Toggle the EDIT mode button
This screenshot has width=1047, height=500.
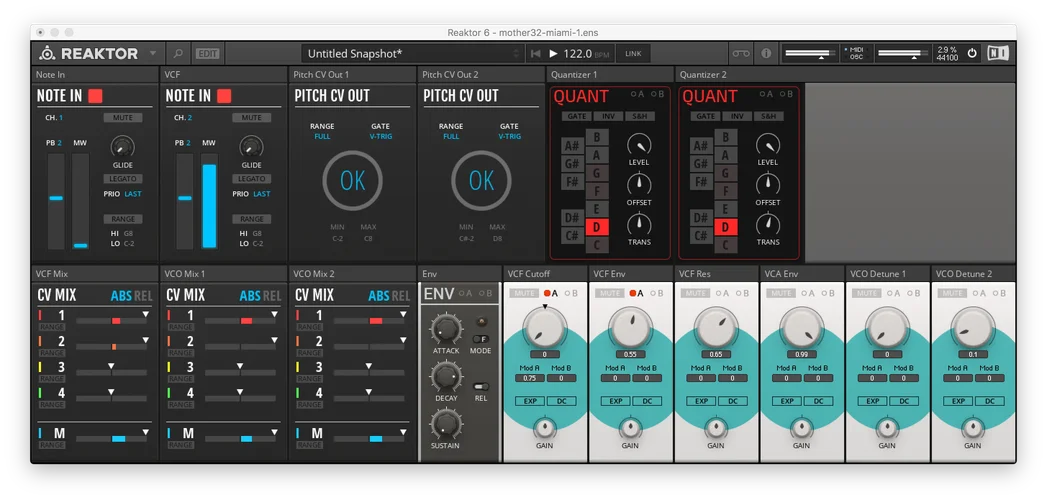point(208,53)
